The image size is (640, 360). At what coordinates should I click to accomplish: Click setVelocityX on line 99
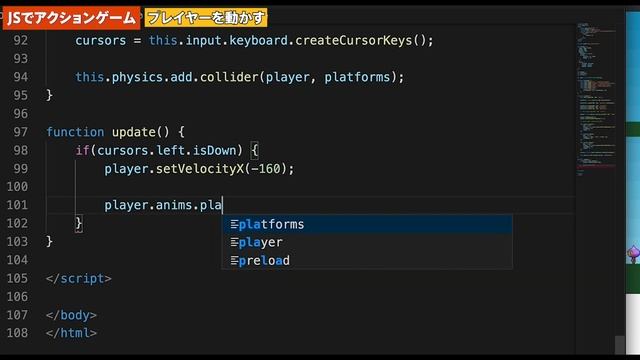[x=200, y=169]
